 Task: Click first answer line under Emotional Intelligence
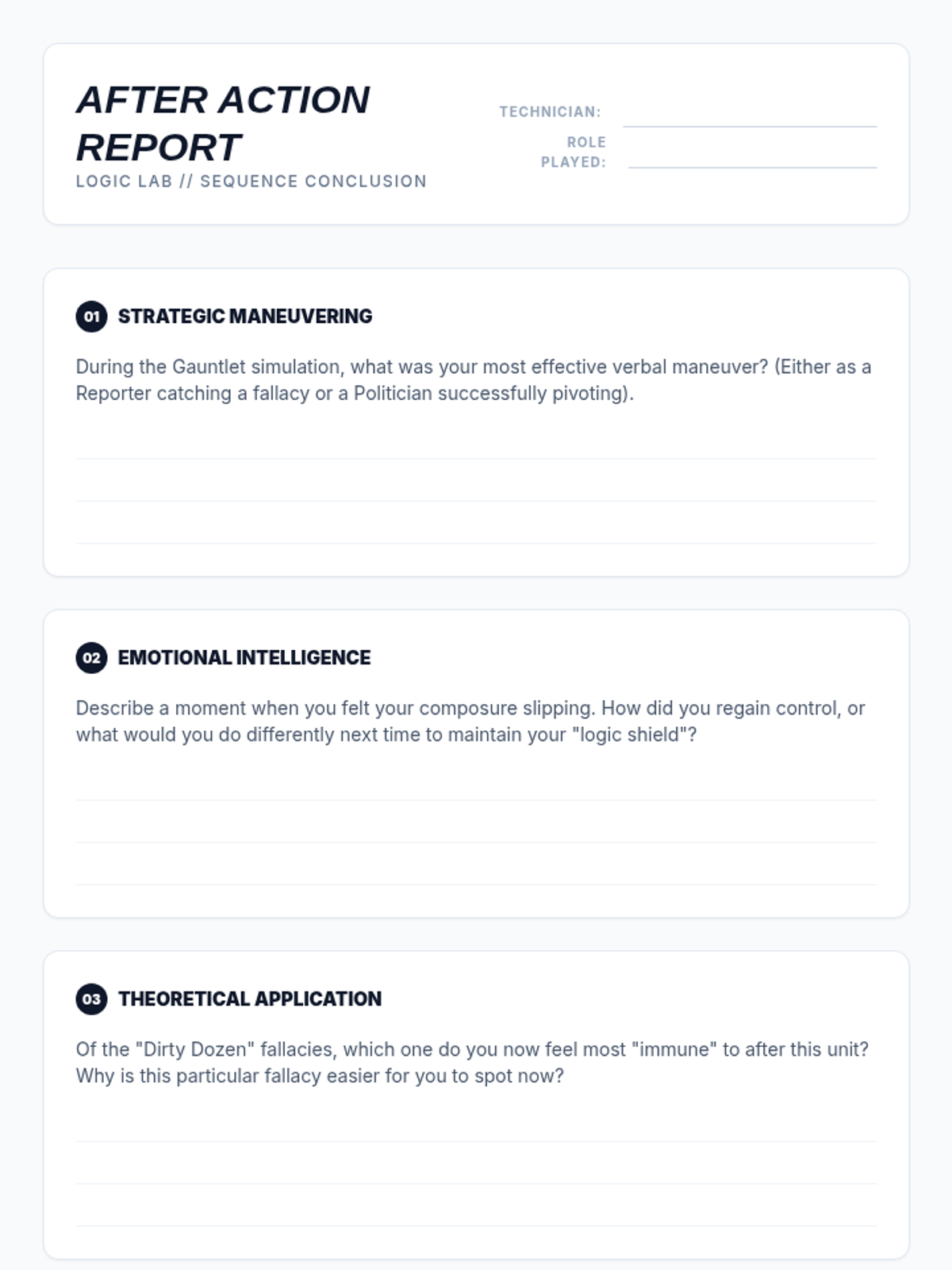coord(476,786)
